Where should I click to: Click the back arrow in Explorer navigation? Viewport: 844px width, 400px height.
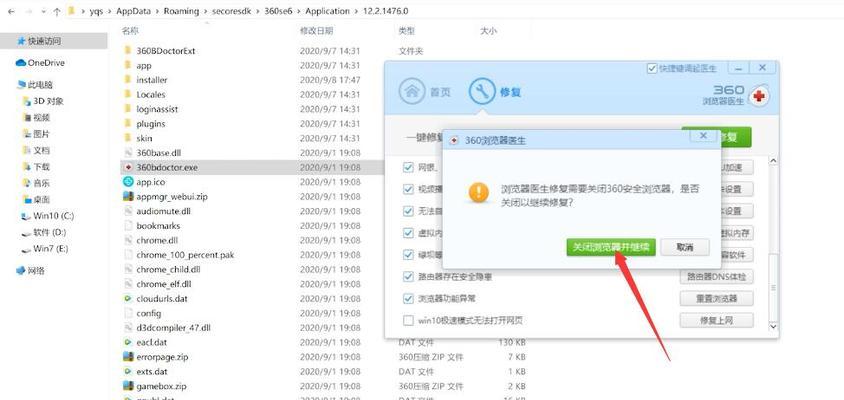pyautogui.click(x=10, y=11)
